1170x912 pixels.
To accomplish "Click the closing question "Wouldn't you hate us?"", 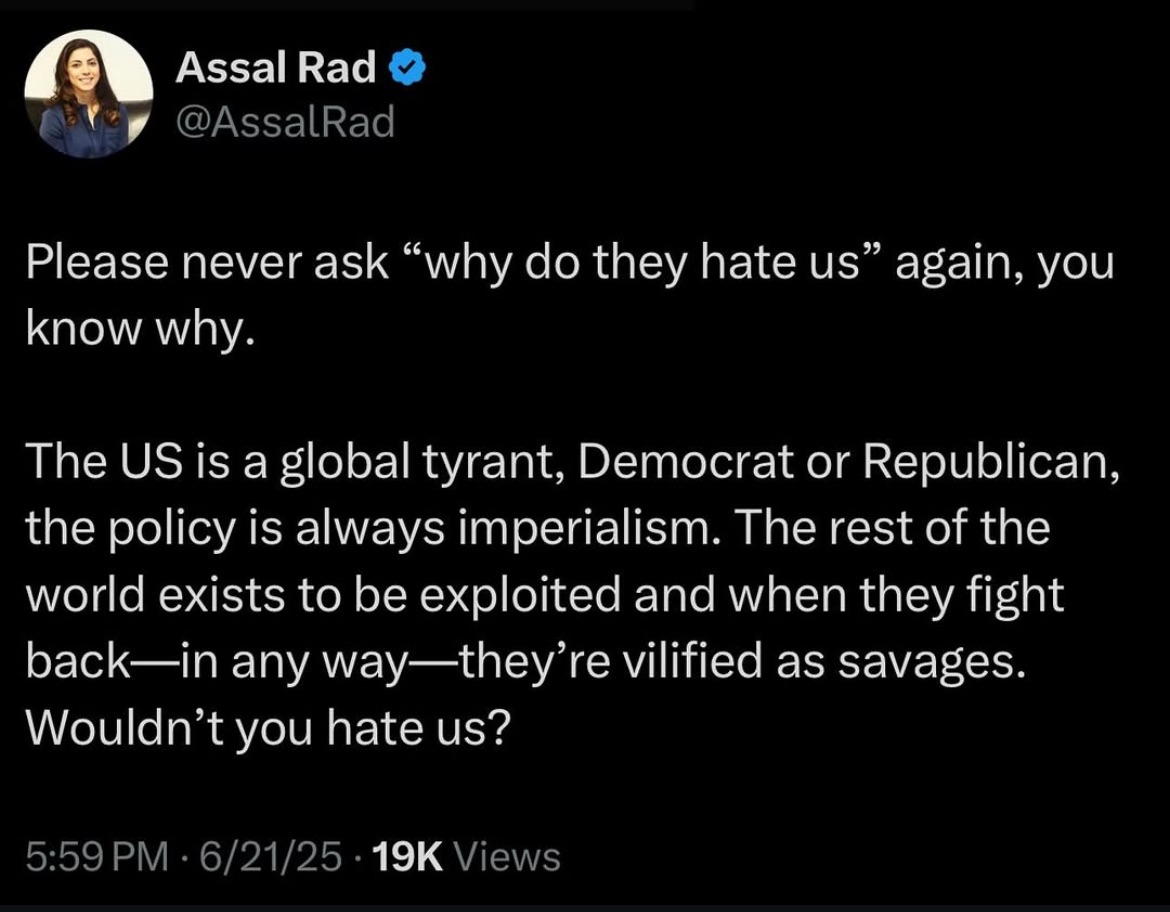I will coord(269,728).
